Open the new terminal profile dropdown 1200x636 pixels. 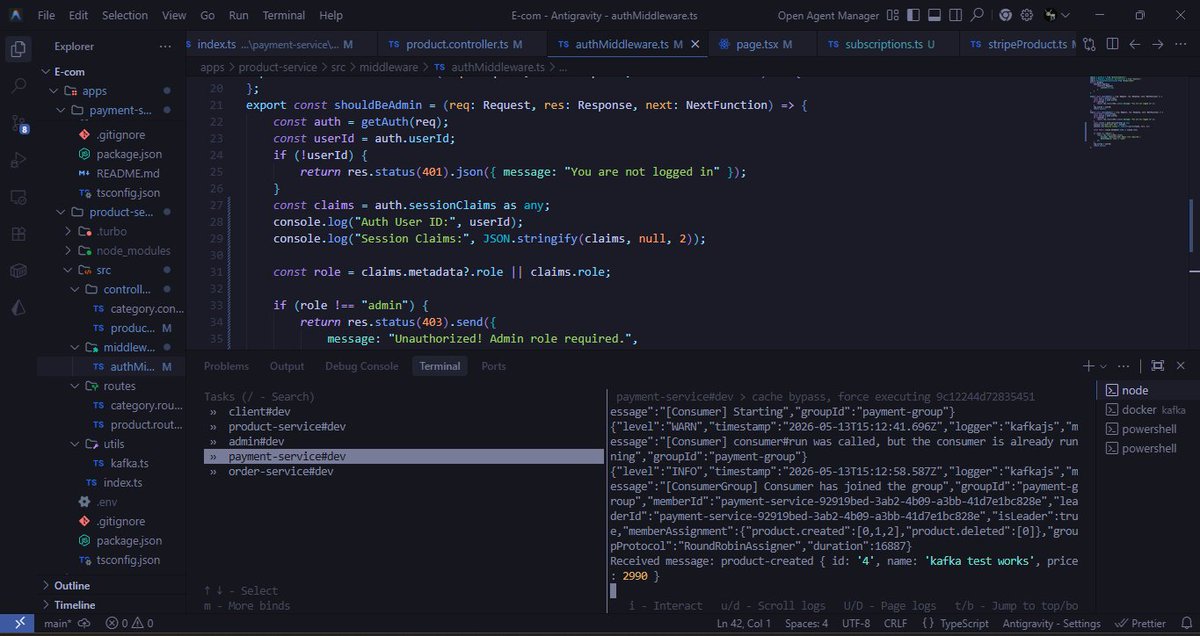(1104, 366)
